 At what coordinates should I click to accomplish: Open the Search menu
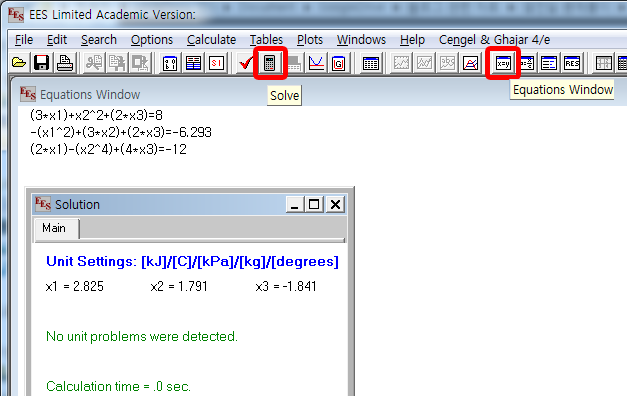[x=99, y=40]
